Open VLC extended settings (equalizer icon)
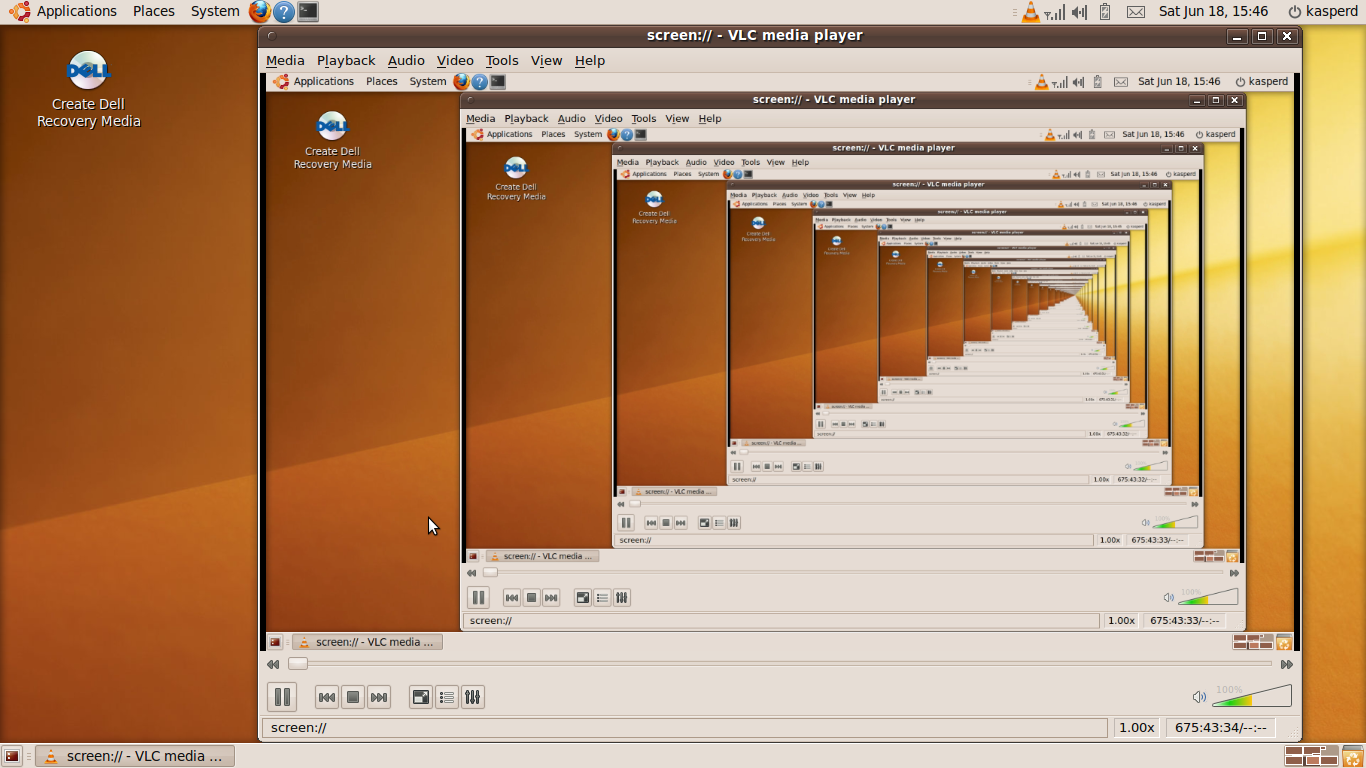The image size is (1366, 768). (473, 697)
